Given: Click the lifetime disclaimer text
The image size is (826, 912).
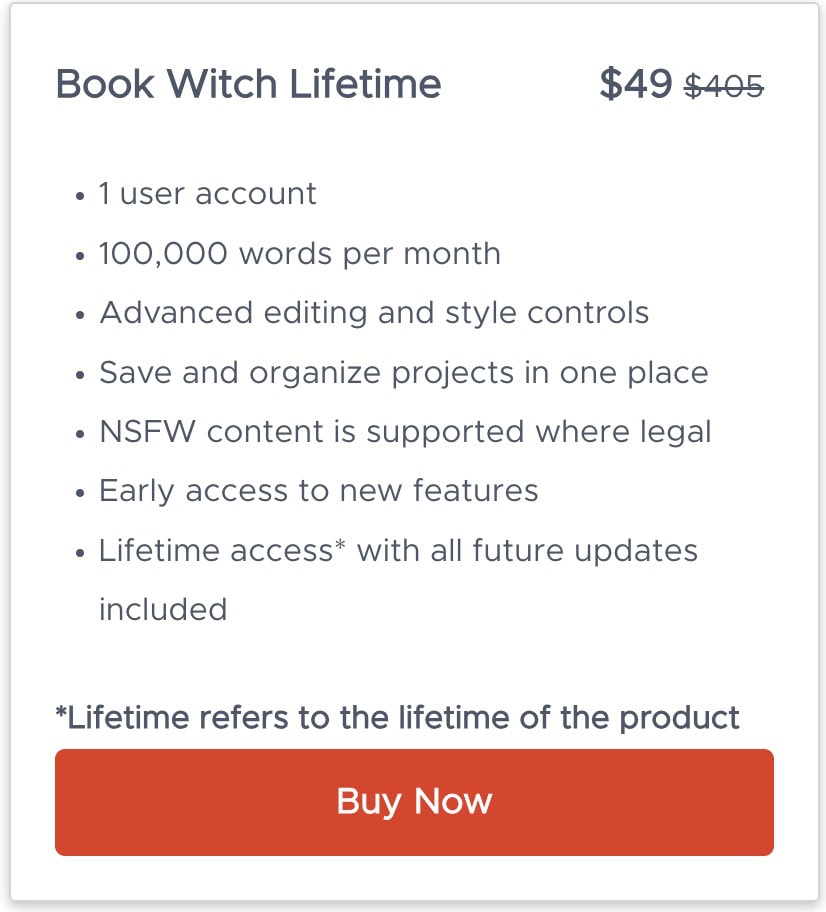Looking at the screenshot, I should point(397,717).
